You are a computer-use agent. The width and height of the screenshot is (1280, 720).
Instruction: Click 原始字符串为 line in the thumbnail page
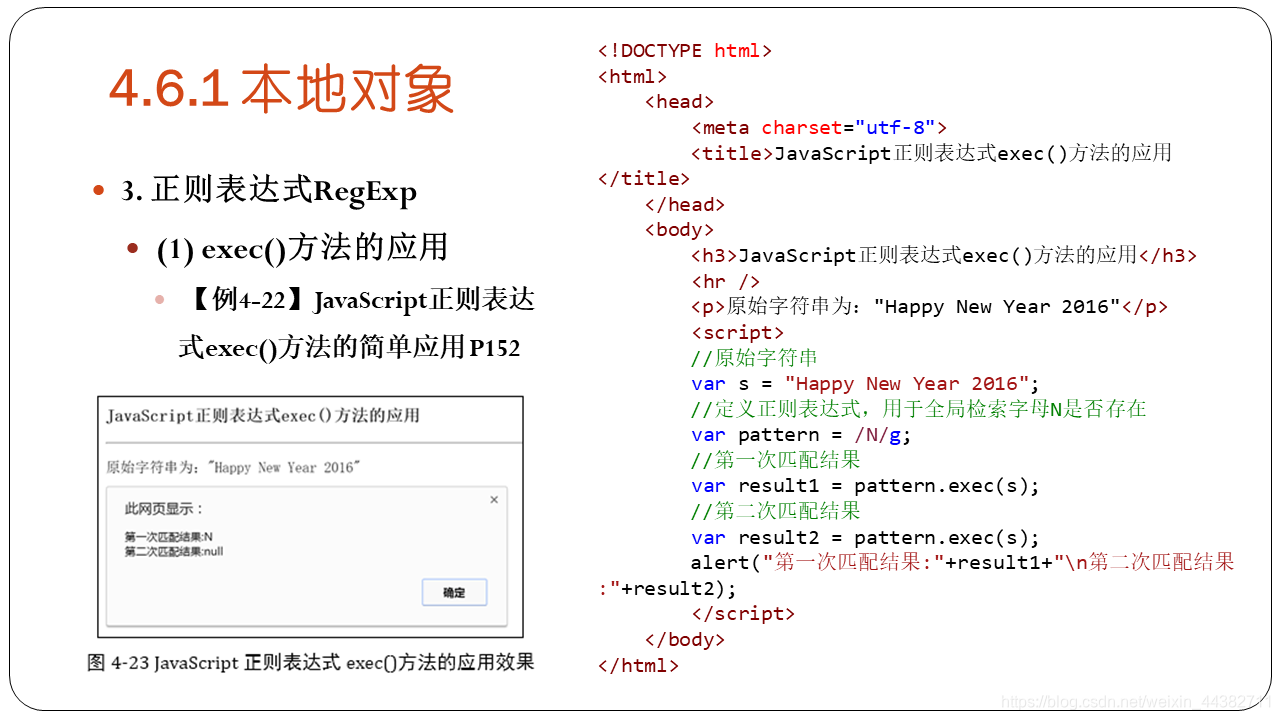click(233, 467)
